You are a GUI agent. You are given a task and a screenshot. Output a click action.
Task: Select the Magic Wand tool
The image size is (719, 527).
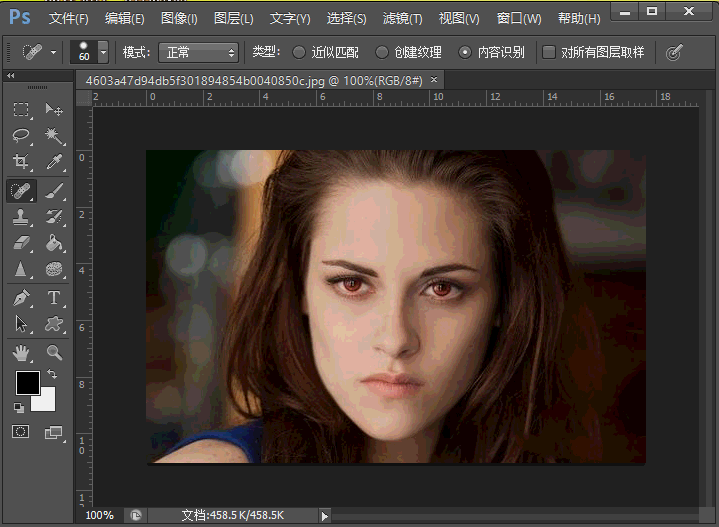[x=54, y=135]
